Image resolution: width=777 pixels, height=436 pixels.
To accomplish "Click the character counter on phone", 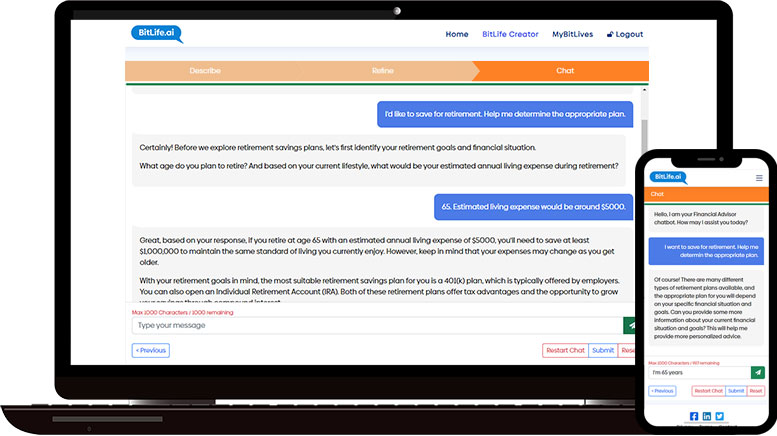I will tap(684, 363).
